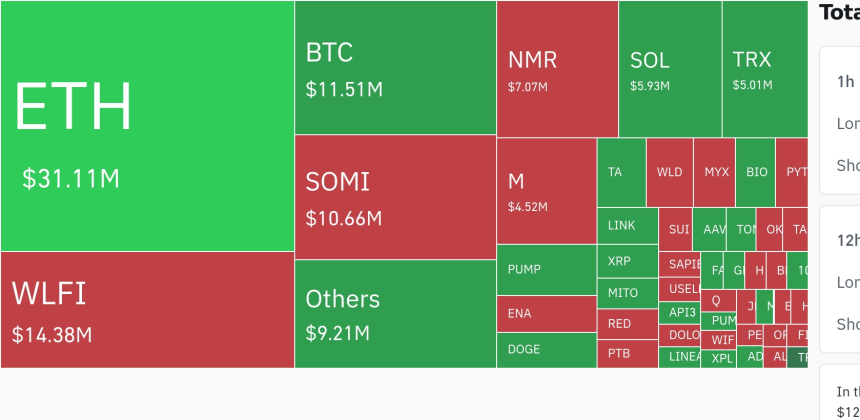Click the M $4.52M red tile
Viewport: 860px width, 420px height.
click(546, 191)
